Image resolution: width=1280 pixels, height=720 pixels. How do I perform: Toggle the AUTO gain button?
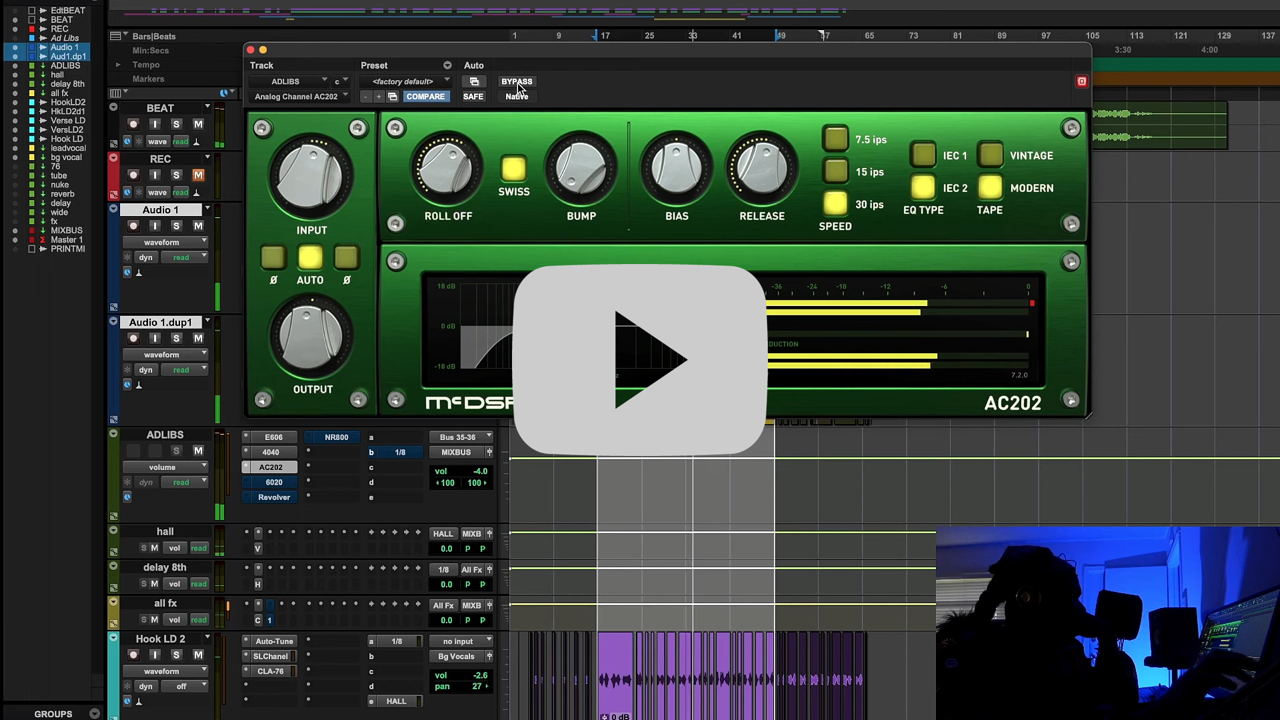310,258
